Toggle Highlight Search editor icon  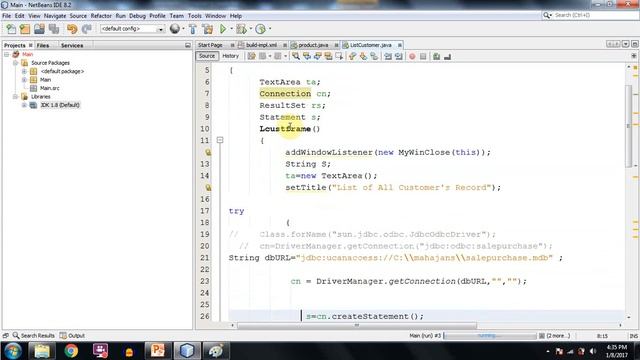tap(328, 56)
